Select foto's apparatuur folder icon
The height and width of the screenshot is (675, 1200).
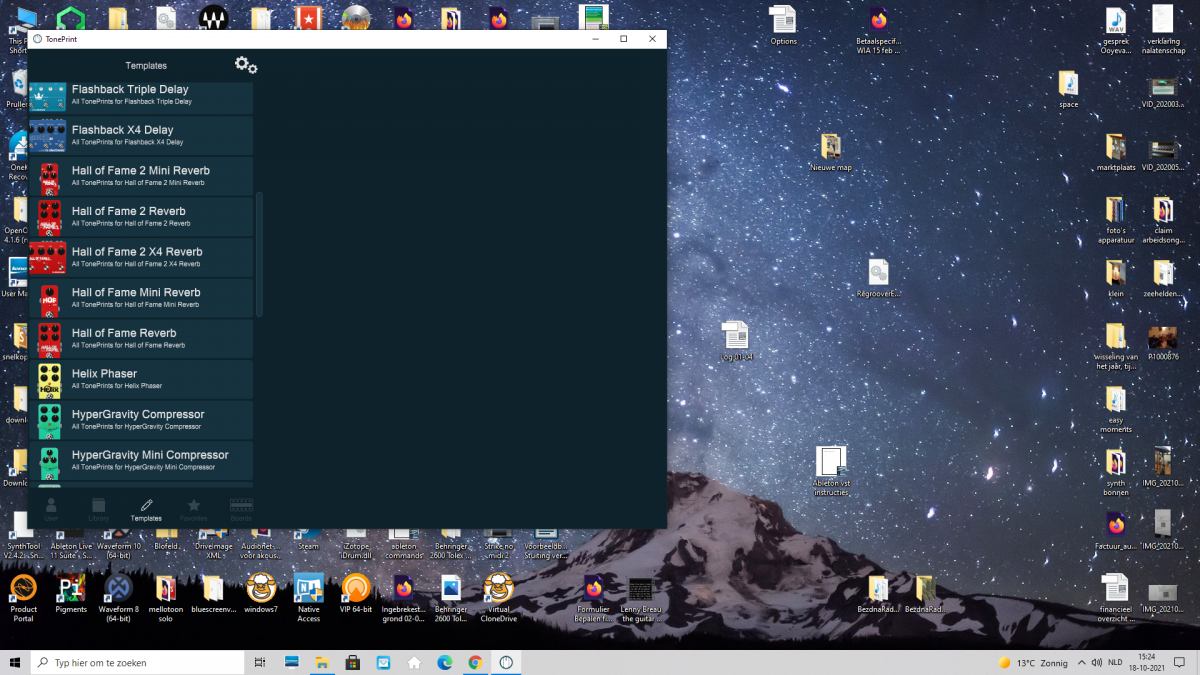[1115, 220]
